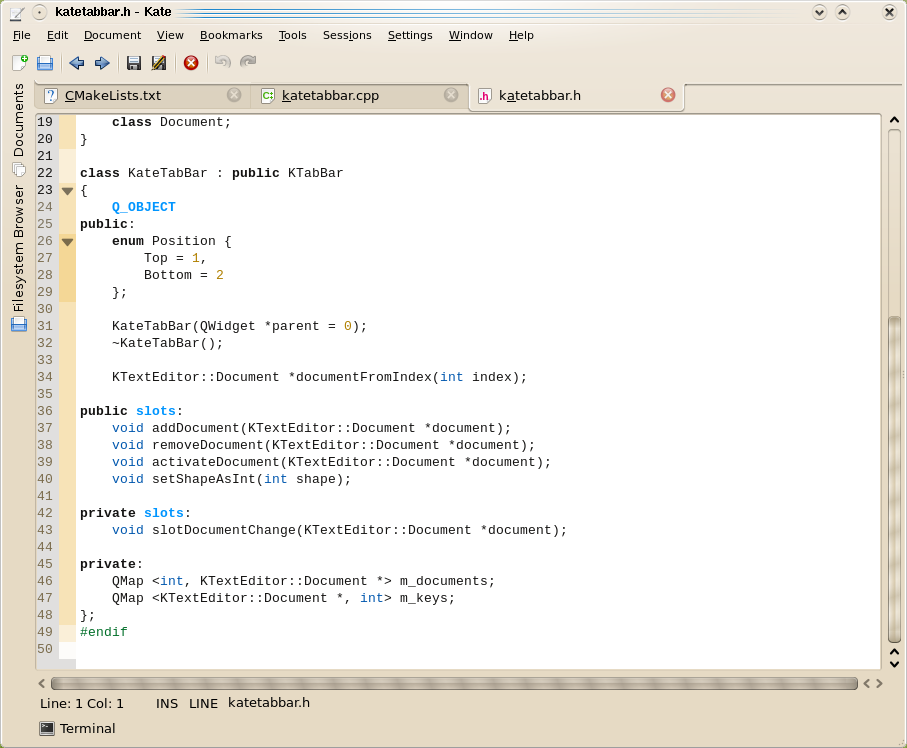Click the vertical scrollbar up arrow at top
This screenshot has height=748, width=907.
point(894,120)
